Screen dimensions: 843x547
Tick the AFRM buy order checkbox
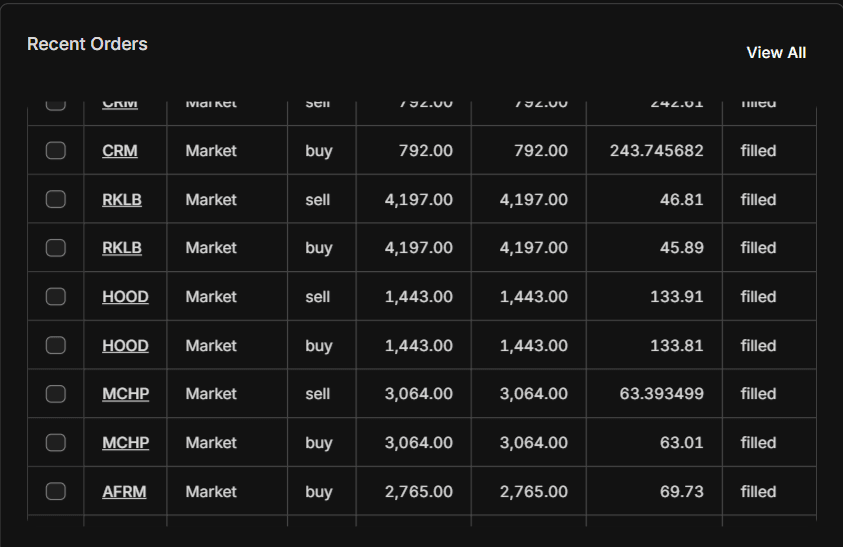tap(56, 492)
